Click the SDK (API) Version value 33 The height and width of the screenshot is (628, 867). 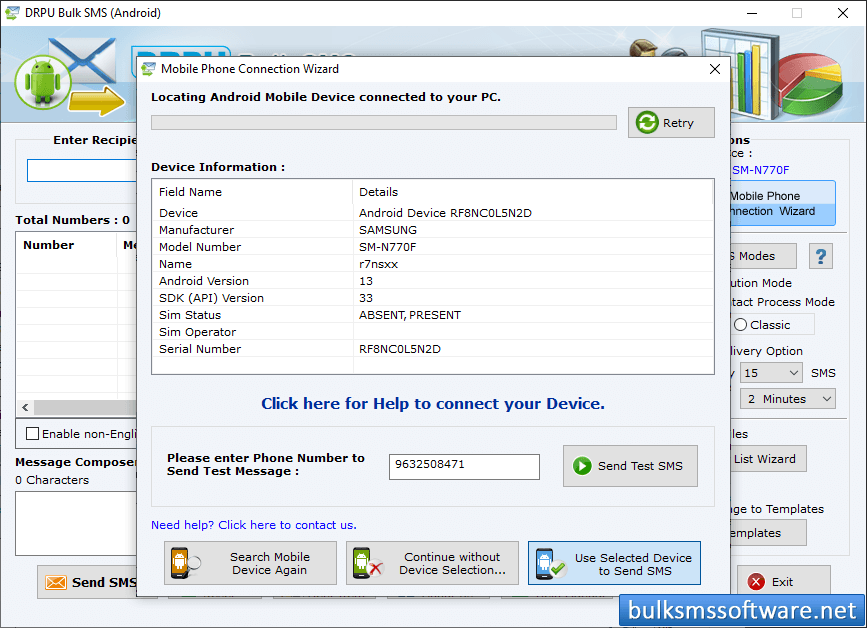(x=366, y=298)
